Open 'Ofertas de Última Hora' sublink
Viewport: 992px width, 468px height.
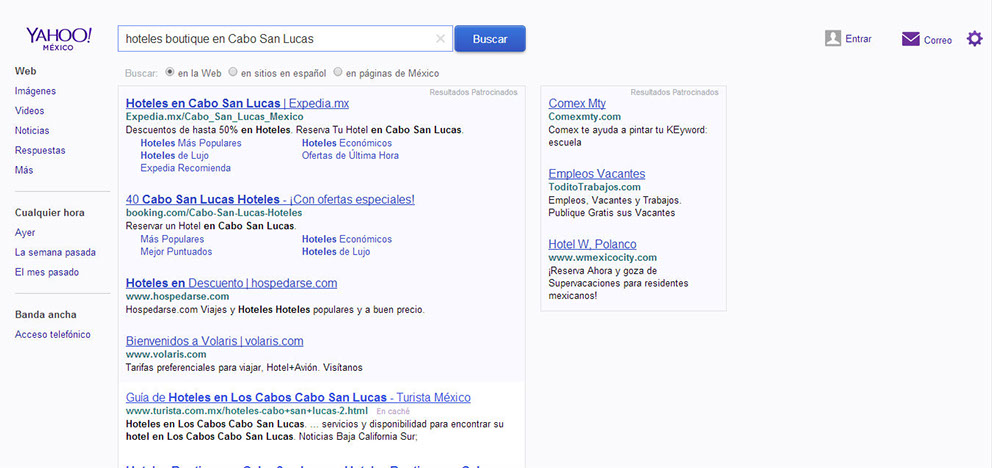[350, 156]
